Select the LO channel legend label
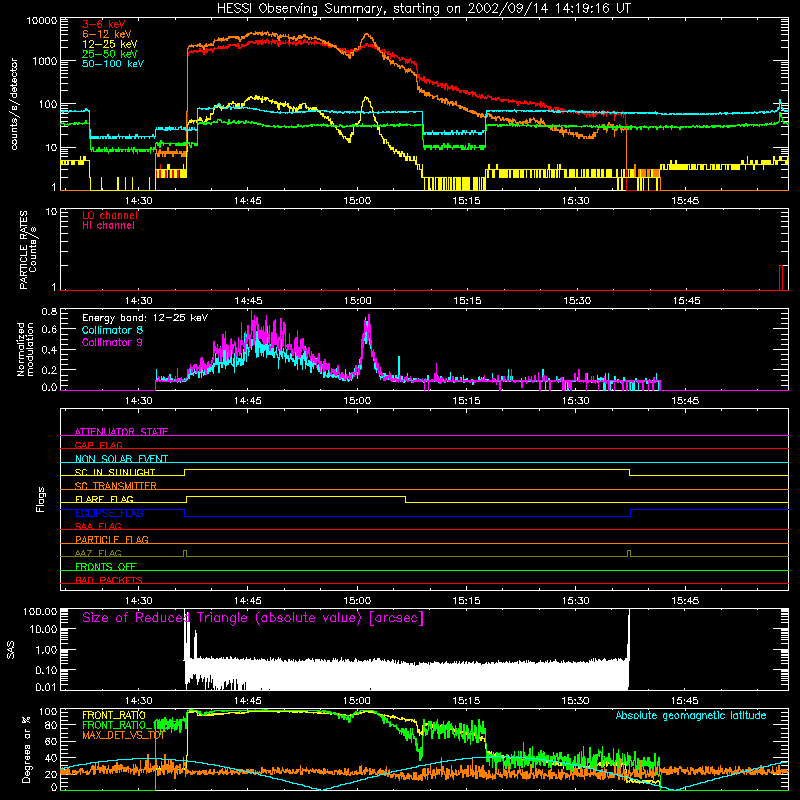The image size is (800, 800). (x=110, y=215)
